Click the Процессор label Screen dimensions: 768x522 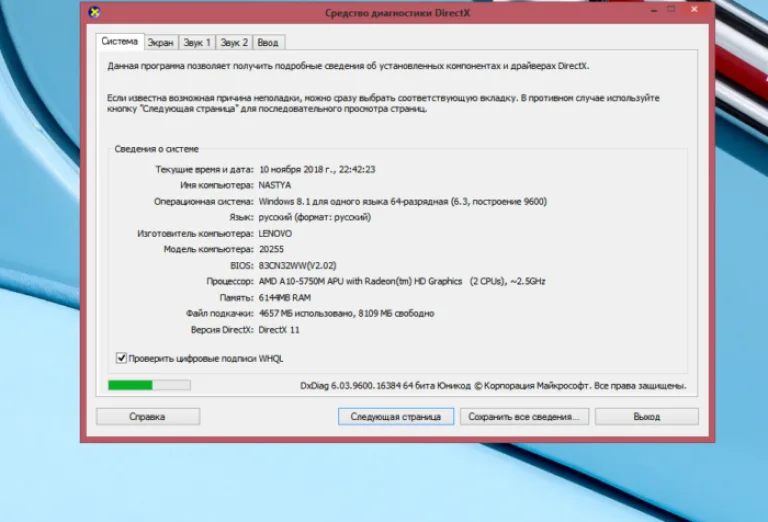pos(230,281)
